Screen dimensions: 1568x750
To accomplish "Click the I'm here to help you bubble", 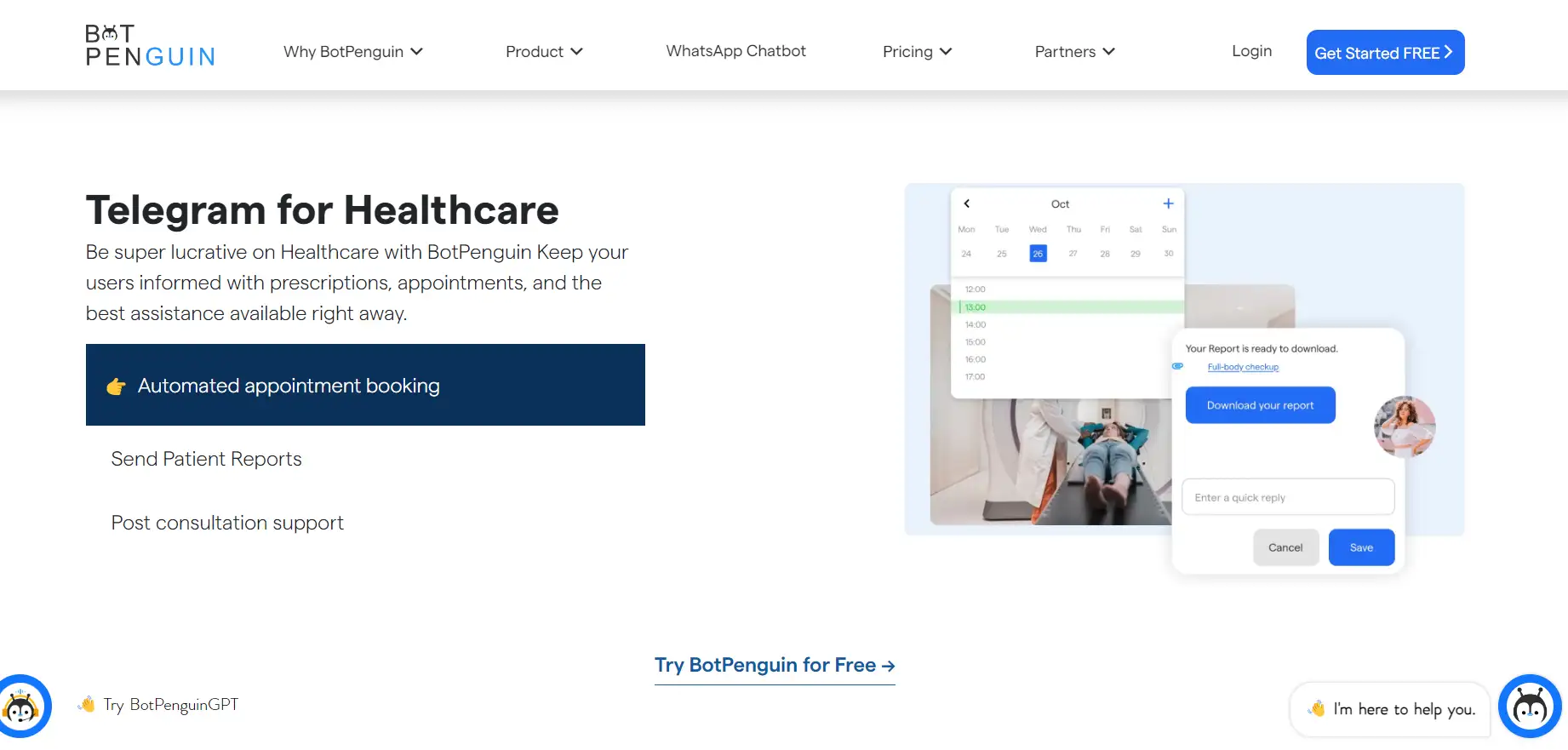I will click(1390, 709).
